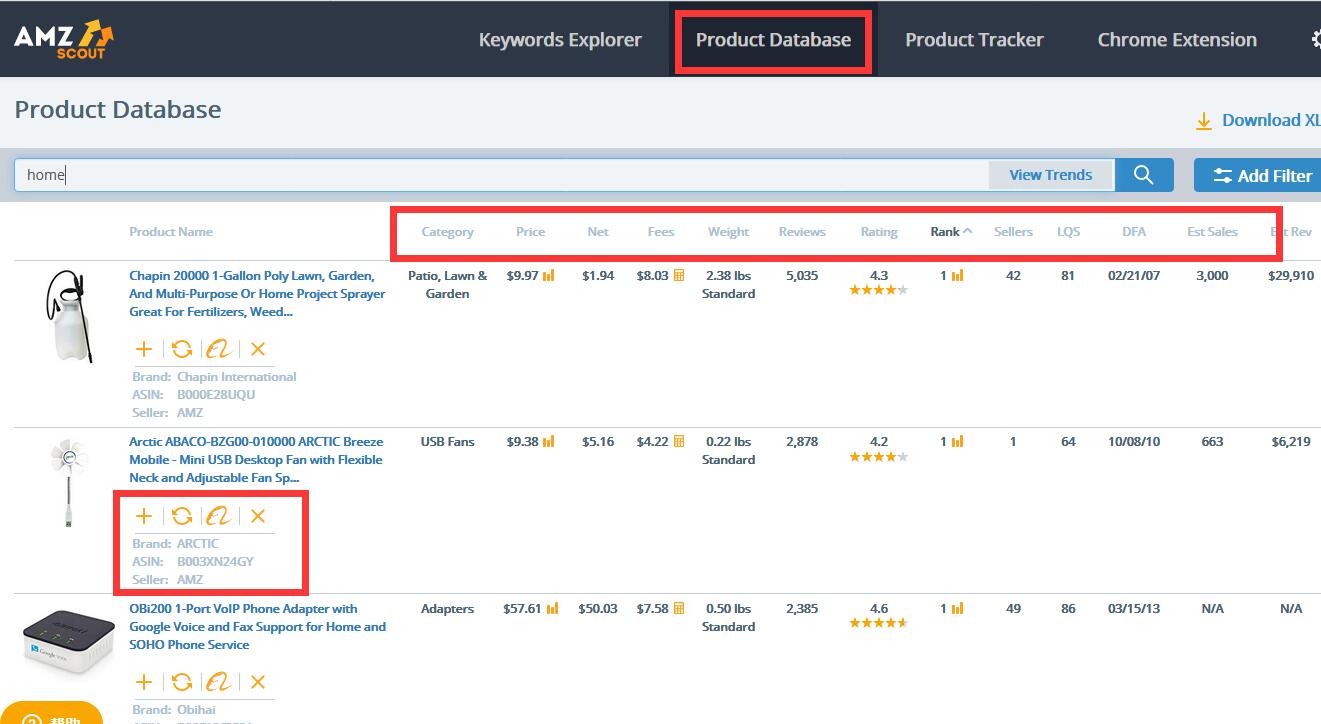
Task: Remove Chapin sprayer with X icon
Action: [258, 349]
